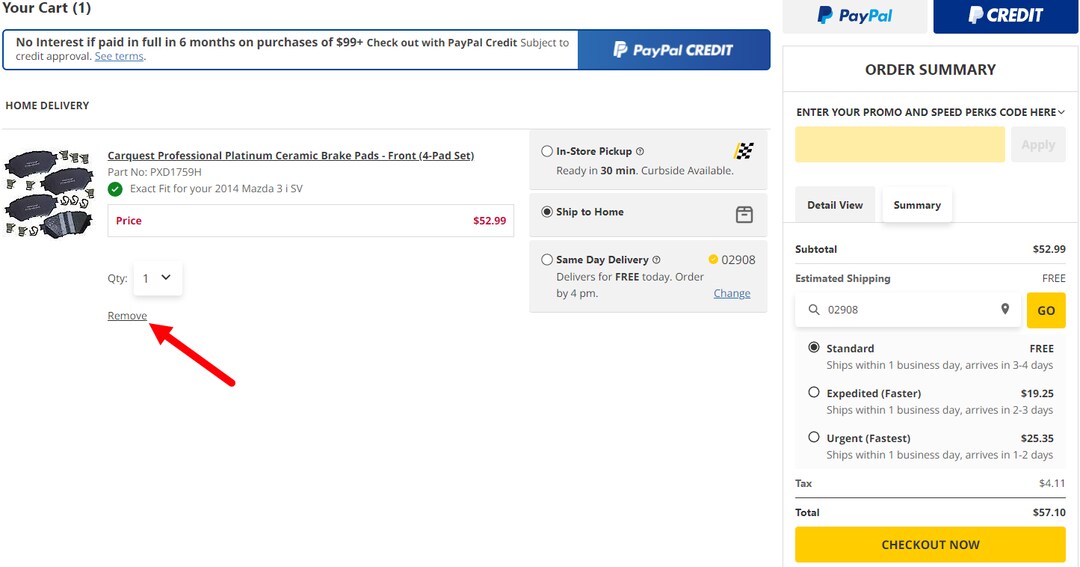Click the In-Store Pickup info icon

[640, 152]
